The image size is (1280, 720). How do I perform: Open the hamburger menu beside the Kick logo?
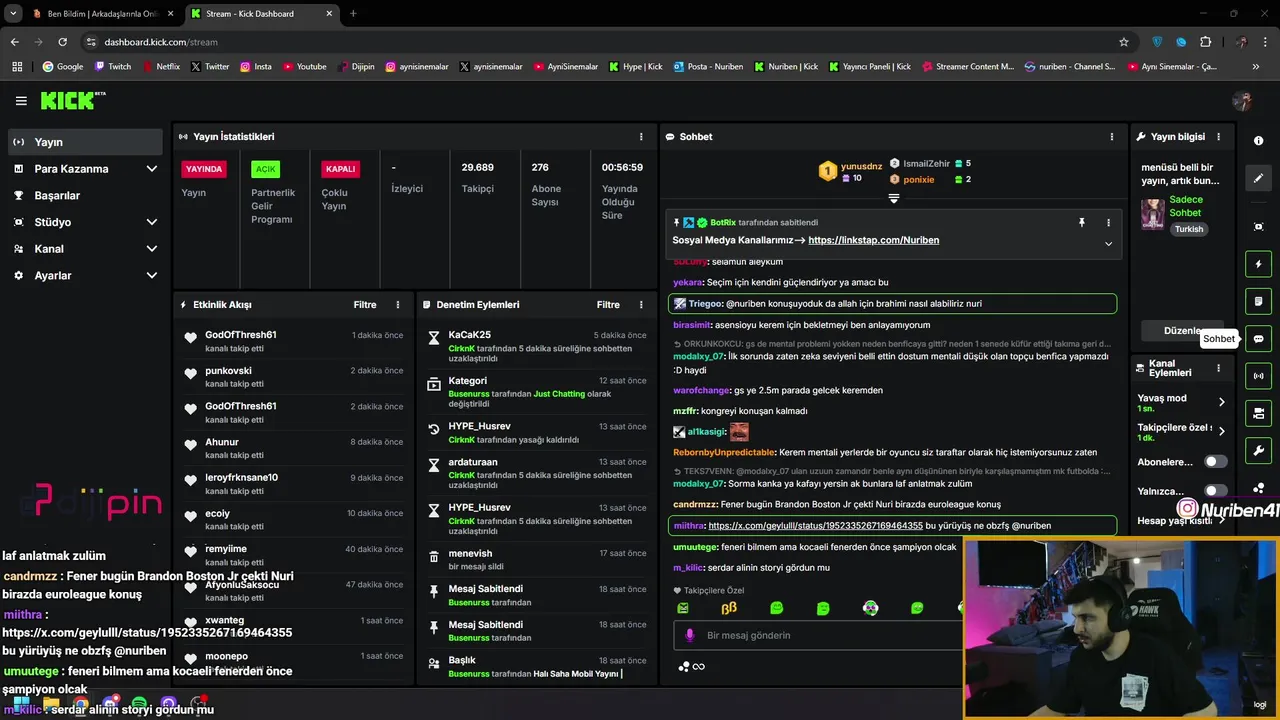pos(21,101)
